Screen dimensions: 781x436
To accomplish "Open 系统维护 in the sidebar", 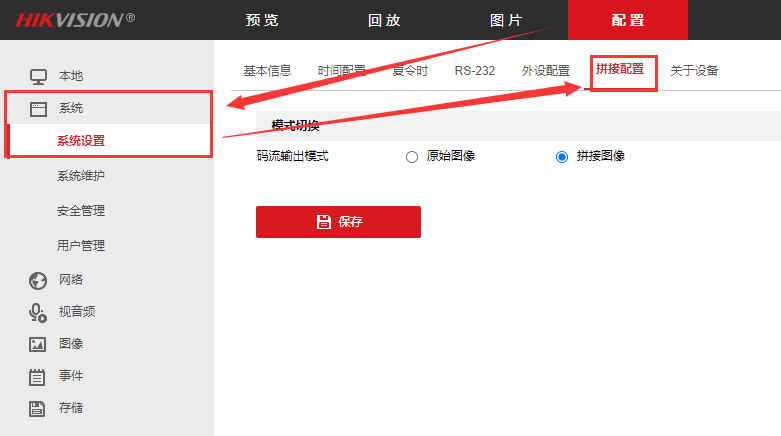I will coord(81,176).
